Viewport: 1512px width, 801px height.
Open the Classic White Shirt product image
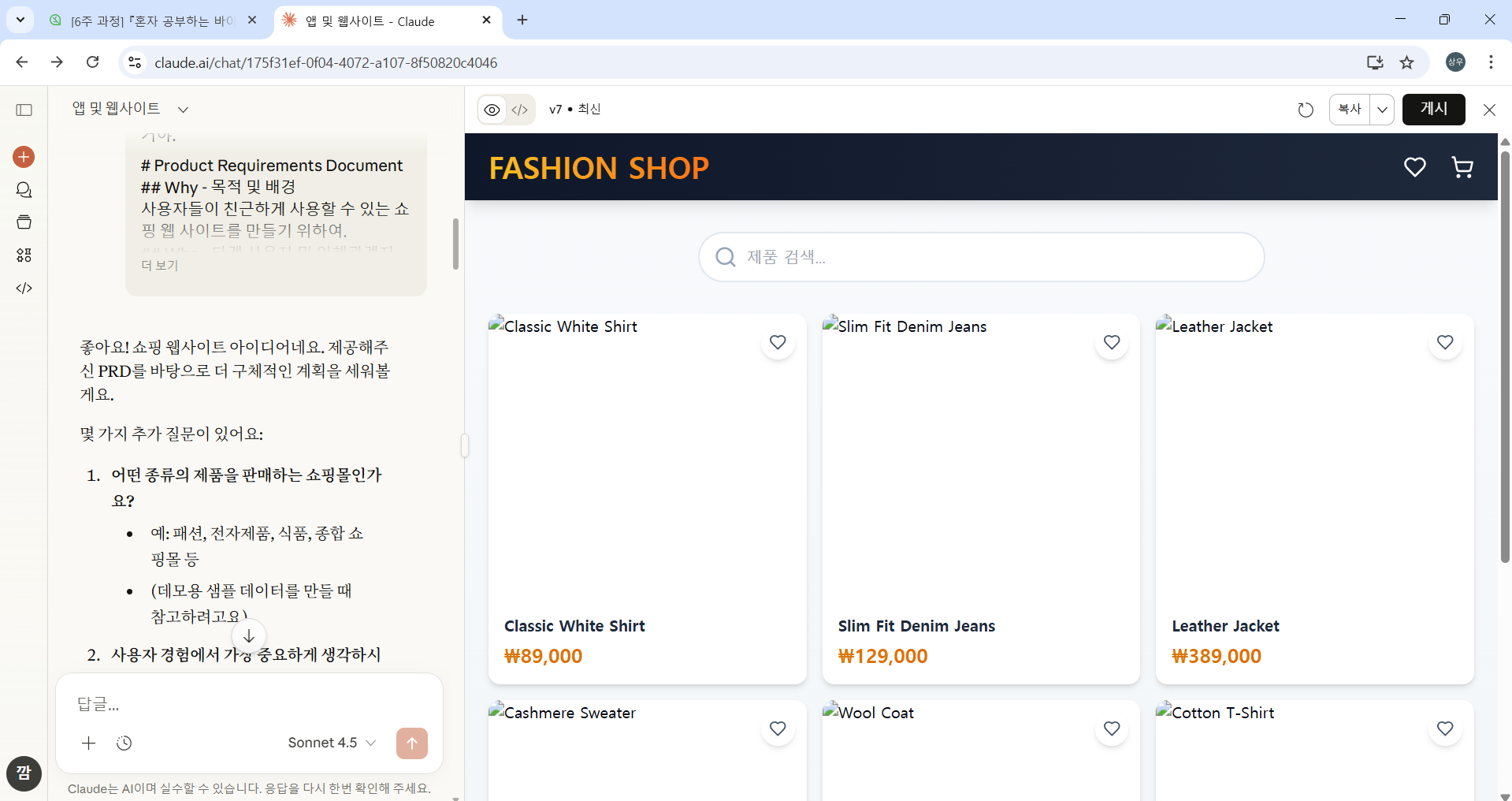[648, 458]
